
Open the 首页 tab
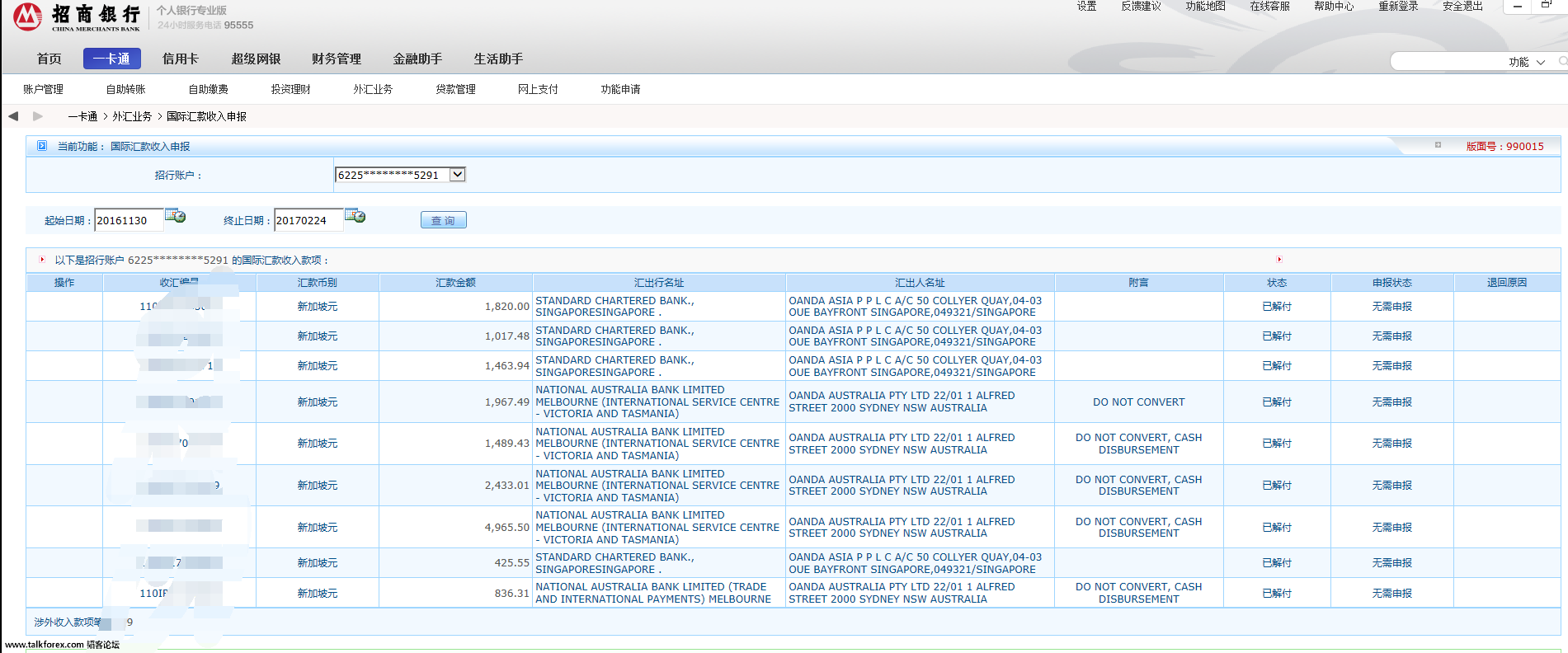(49, 59)
